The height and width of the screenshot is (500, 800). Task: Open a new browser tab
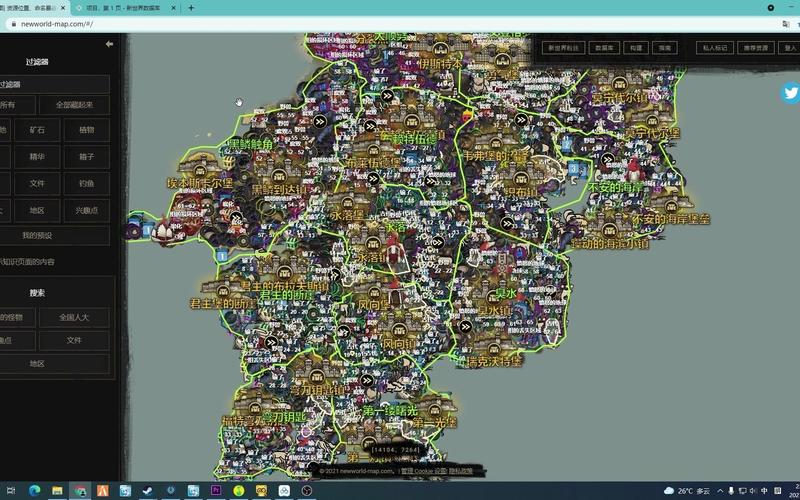pyautogui.click(x=192, y=8)
